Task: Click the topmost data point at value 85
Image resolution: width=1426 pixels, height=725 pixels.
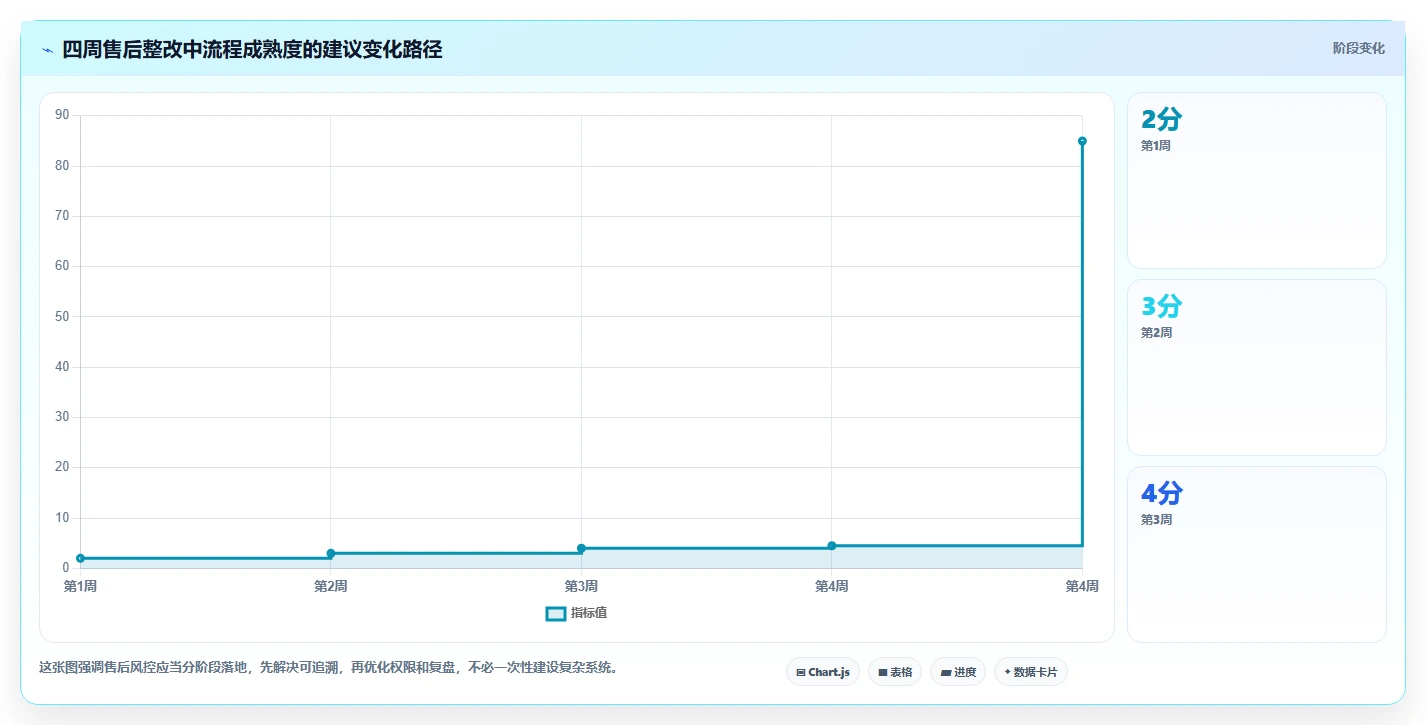Action: click(1082, 141)
